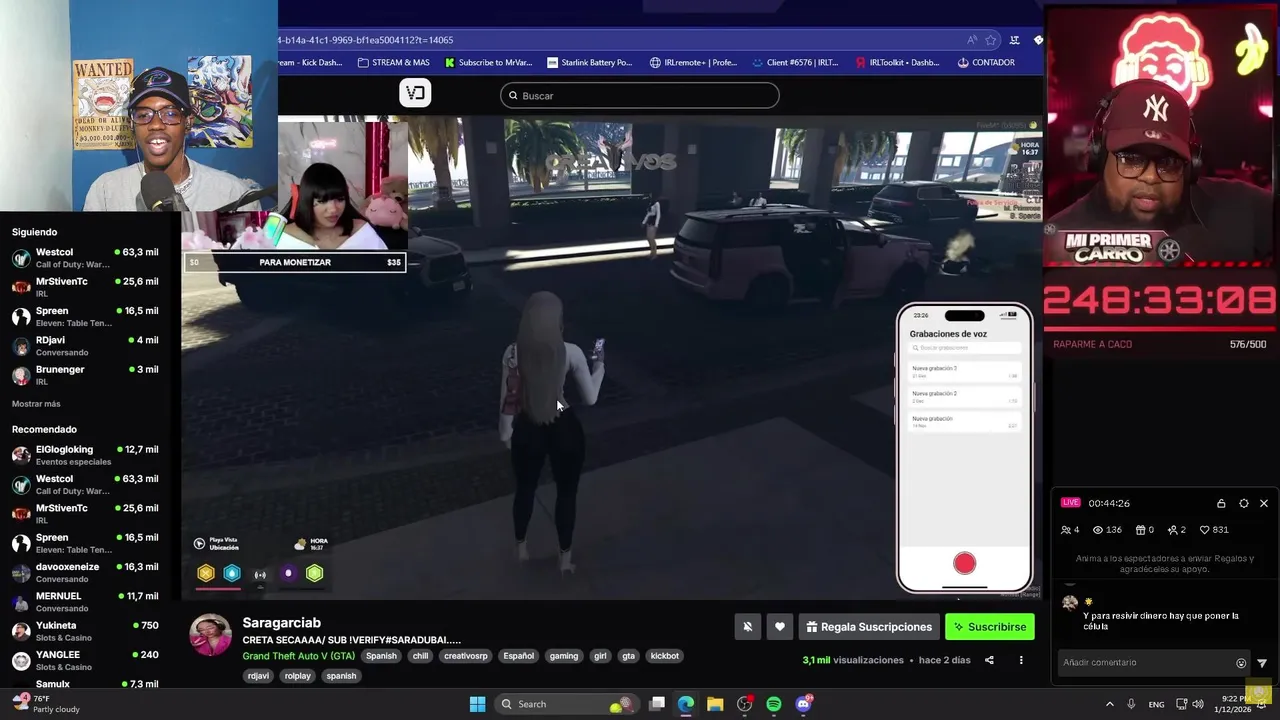The width and height of the screenshot is (1280, 720).
Task: Open Westcol channel in Siguiendo list
Action: (85, 258)
